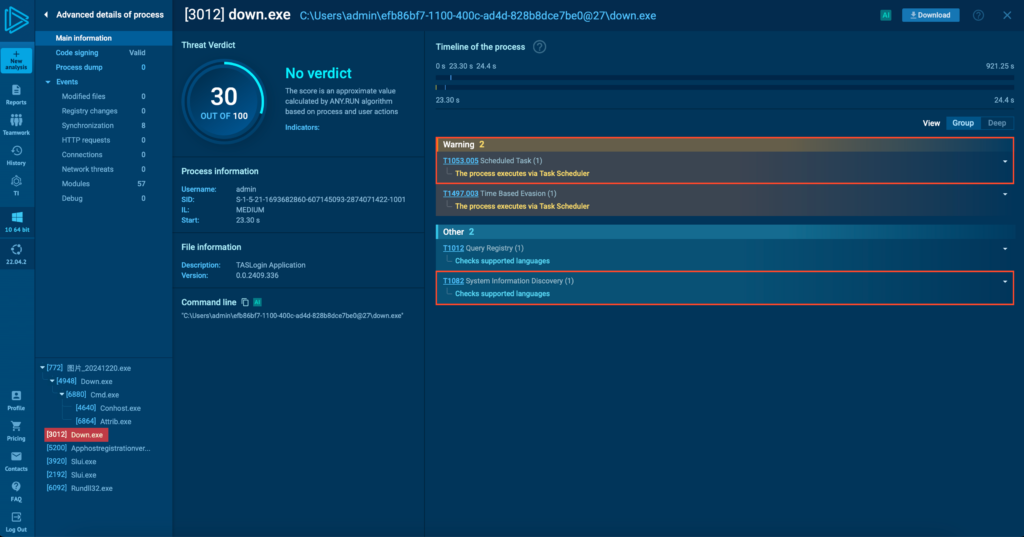Click the Download button
This screenshot has width=1024, height=537.
(x=930, y=15)
